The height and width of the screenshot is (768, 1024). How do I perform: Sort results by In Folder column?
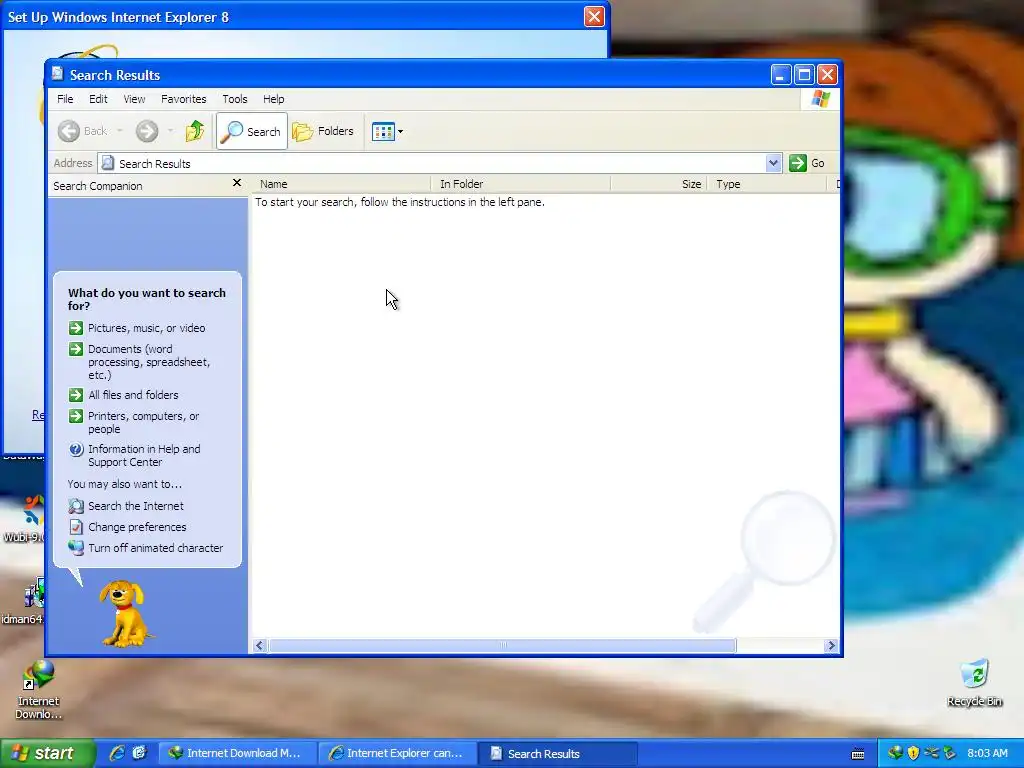520,184
